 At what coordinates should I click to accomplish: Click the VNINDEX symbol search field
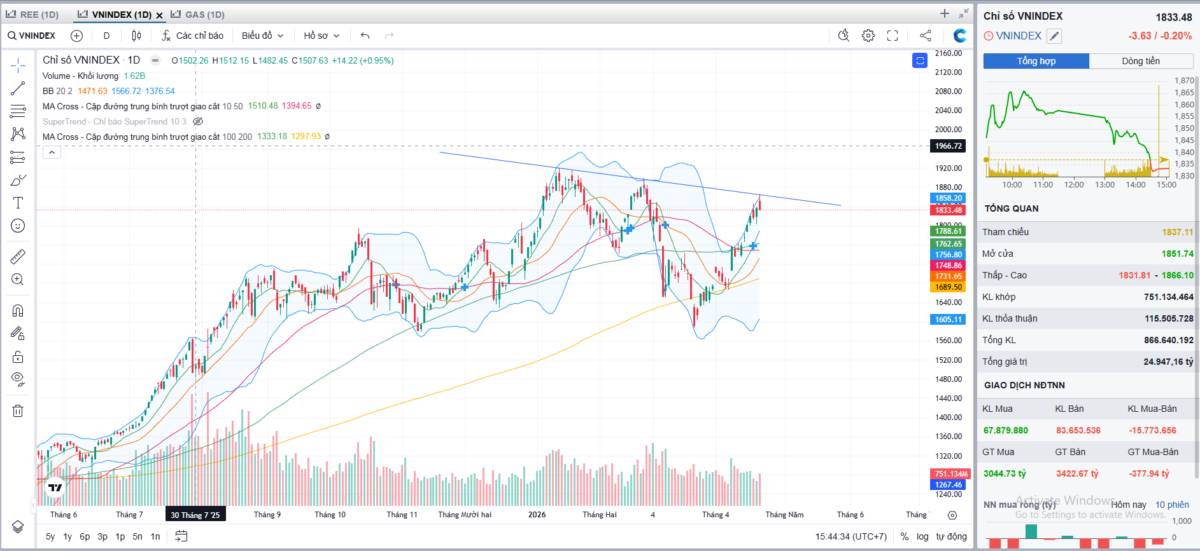tap(31, 35)
